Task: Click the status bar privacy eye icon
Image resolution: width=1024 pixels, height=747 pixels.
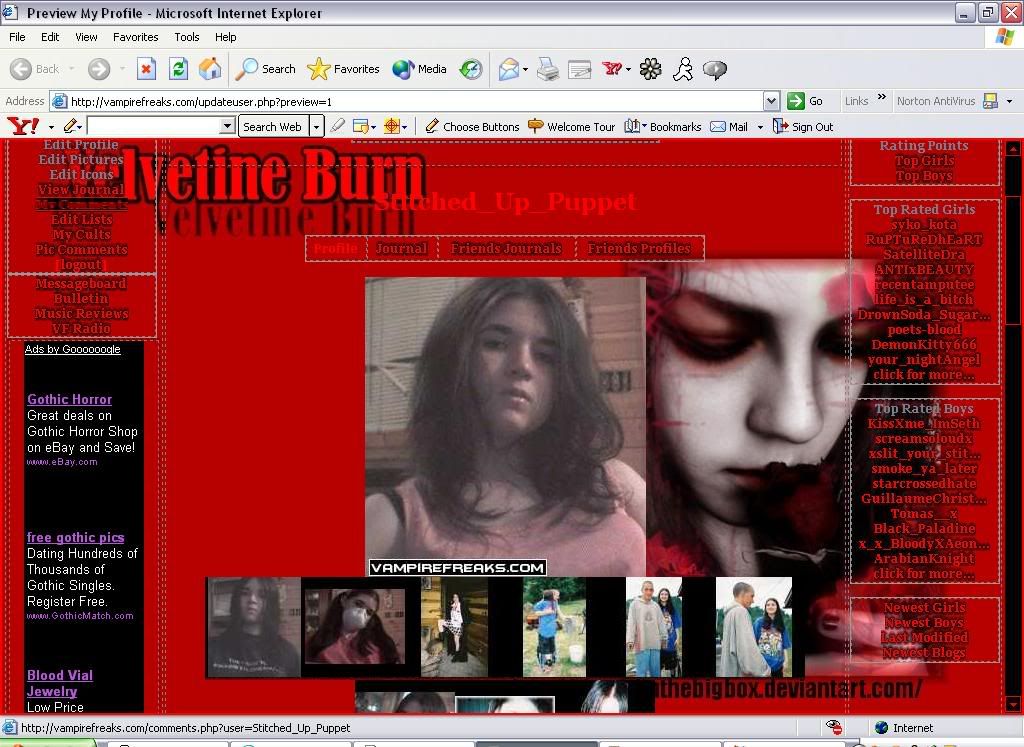Action: (x=834, y=727)
